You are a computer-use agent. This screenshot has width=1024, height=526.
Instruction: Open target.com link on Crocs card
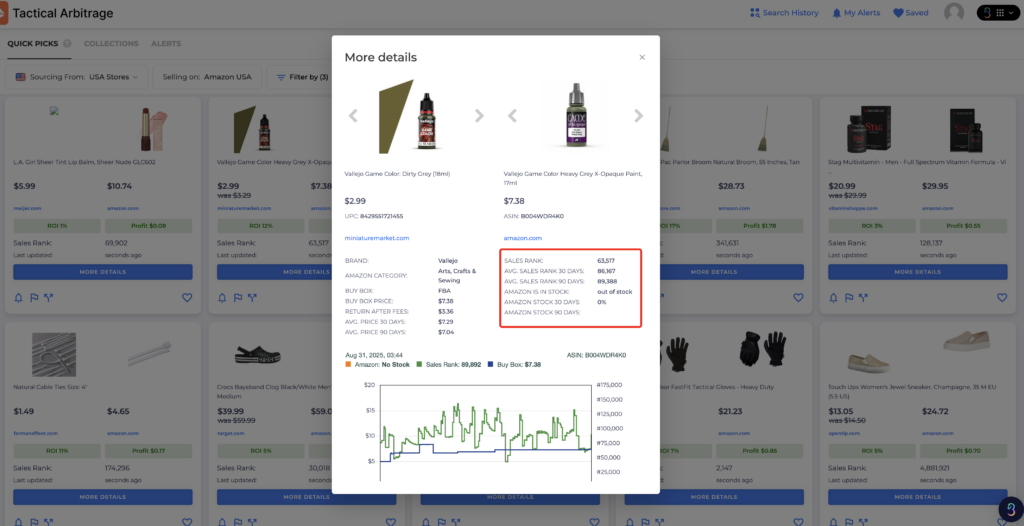click(x=231, y=433)
